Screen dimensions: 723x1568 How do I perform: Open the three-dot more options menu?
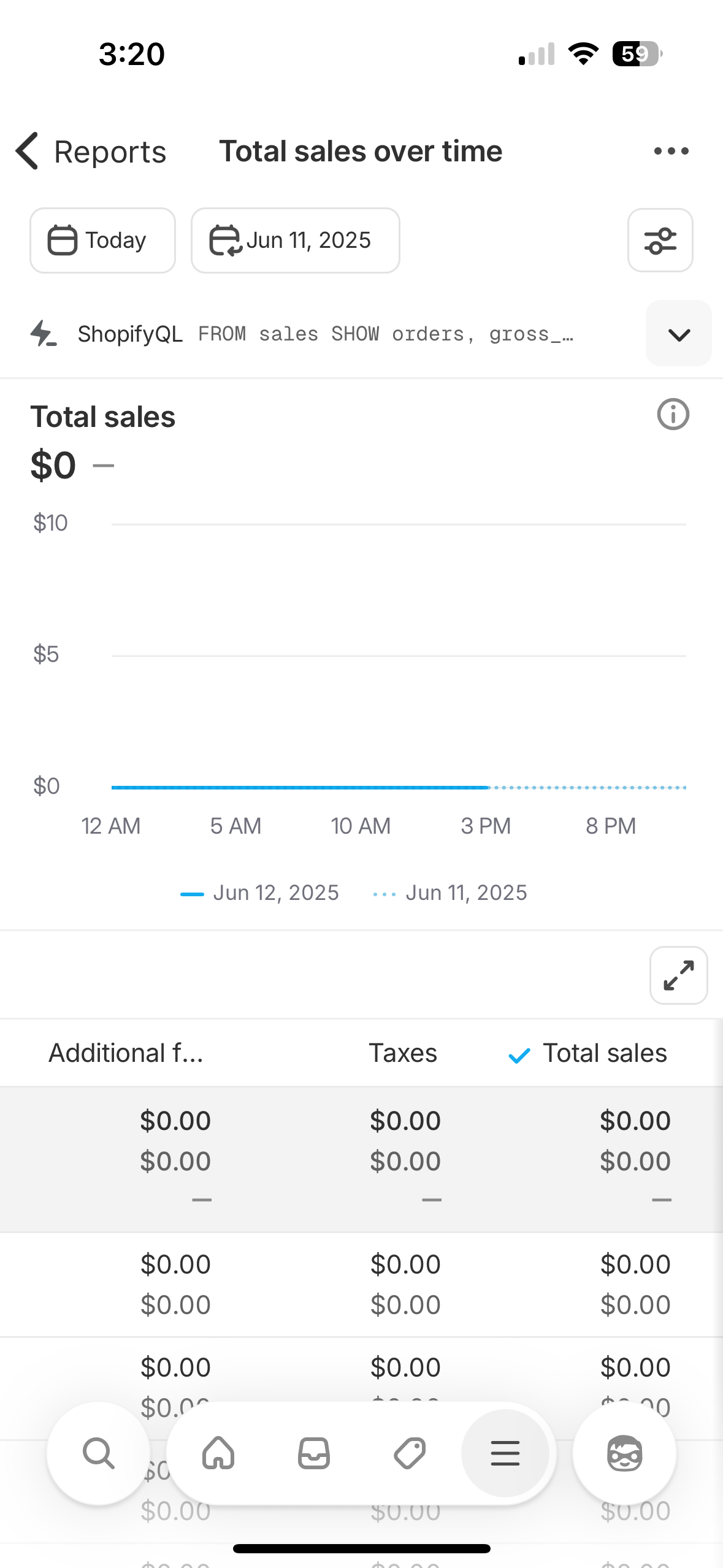pos(671,151)
